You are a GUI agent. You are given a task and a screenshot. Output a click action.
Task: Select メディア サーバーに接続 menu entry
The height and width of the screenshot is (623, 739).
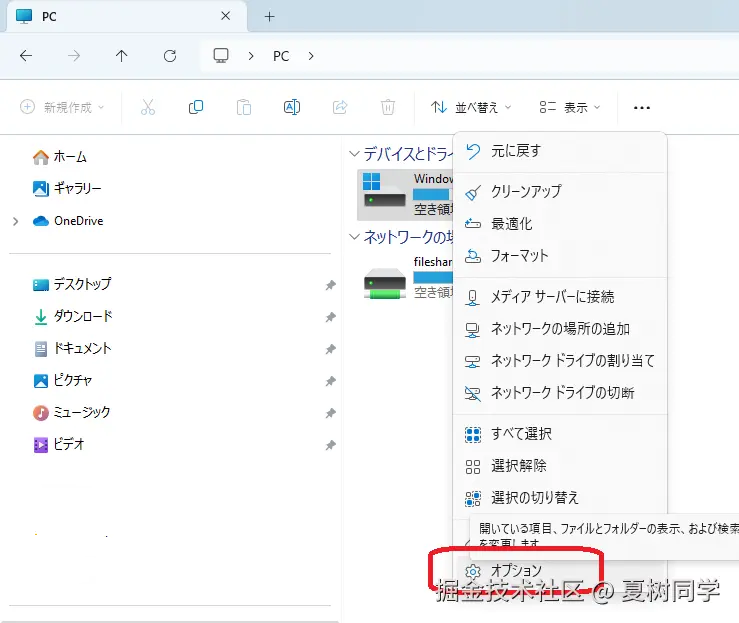pyautogui.click(x=560, y=297)
